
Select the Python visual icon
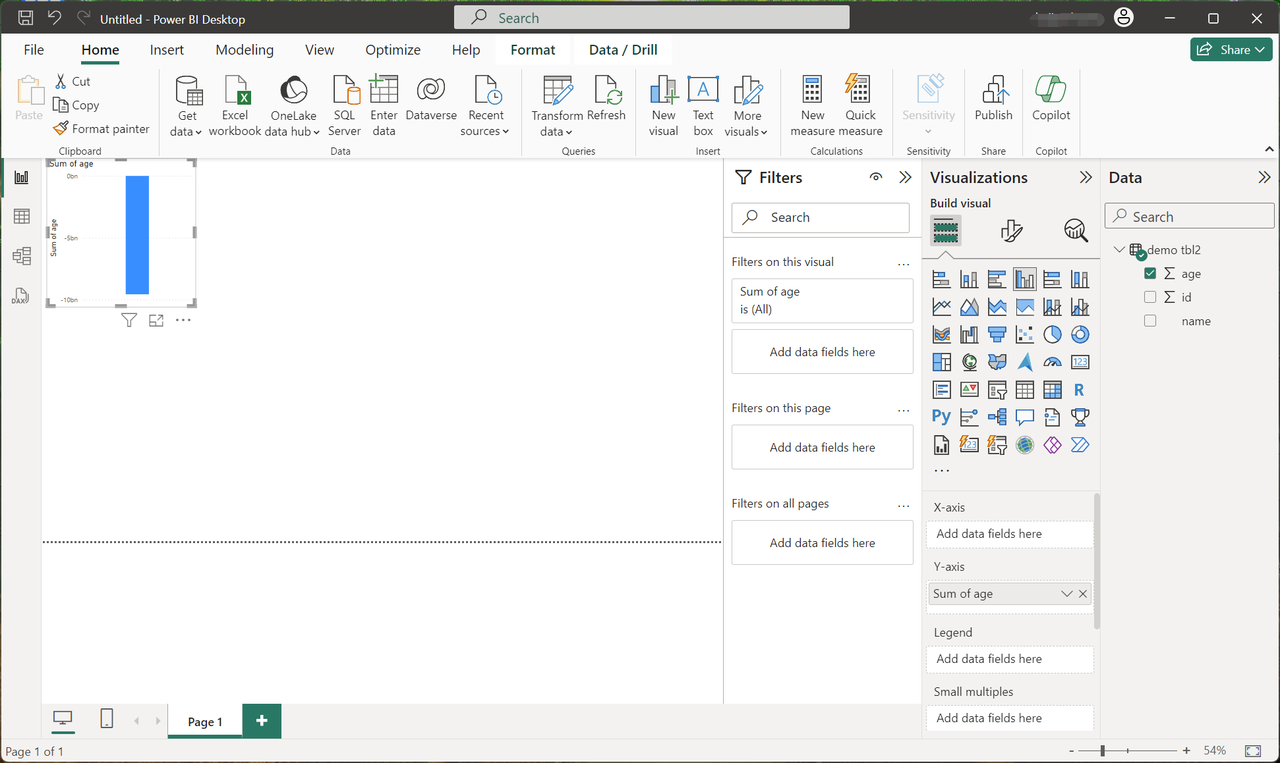(941, 417)
